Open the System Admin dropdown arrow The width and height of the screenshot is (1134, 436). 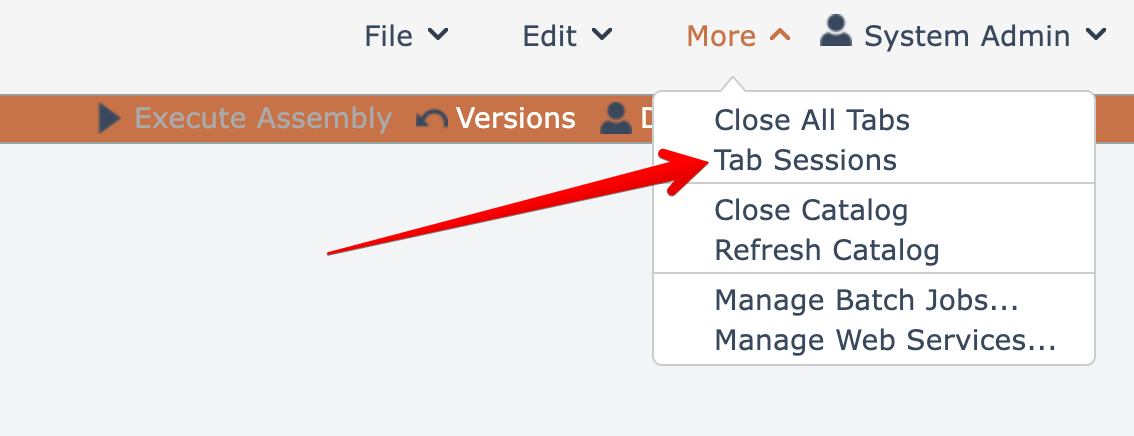coord(1096,35)
